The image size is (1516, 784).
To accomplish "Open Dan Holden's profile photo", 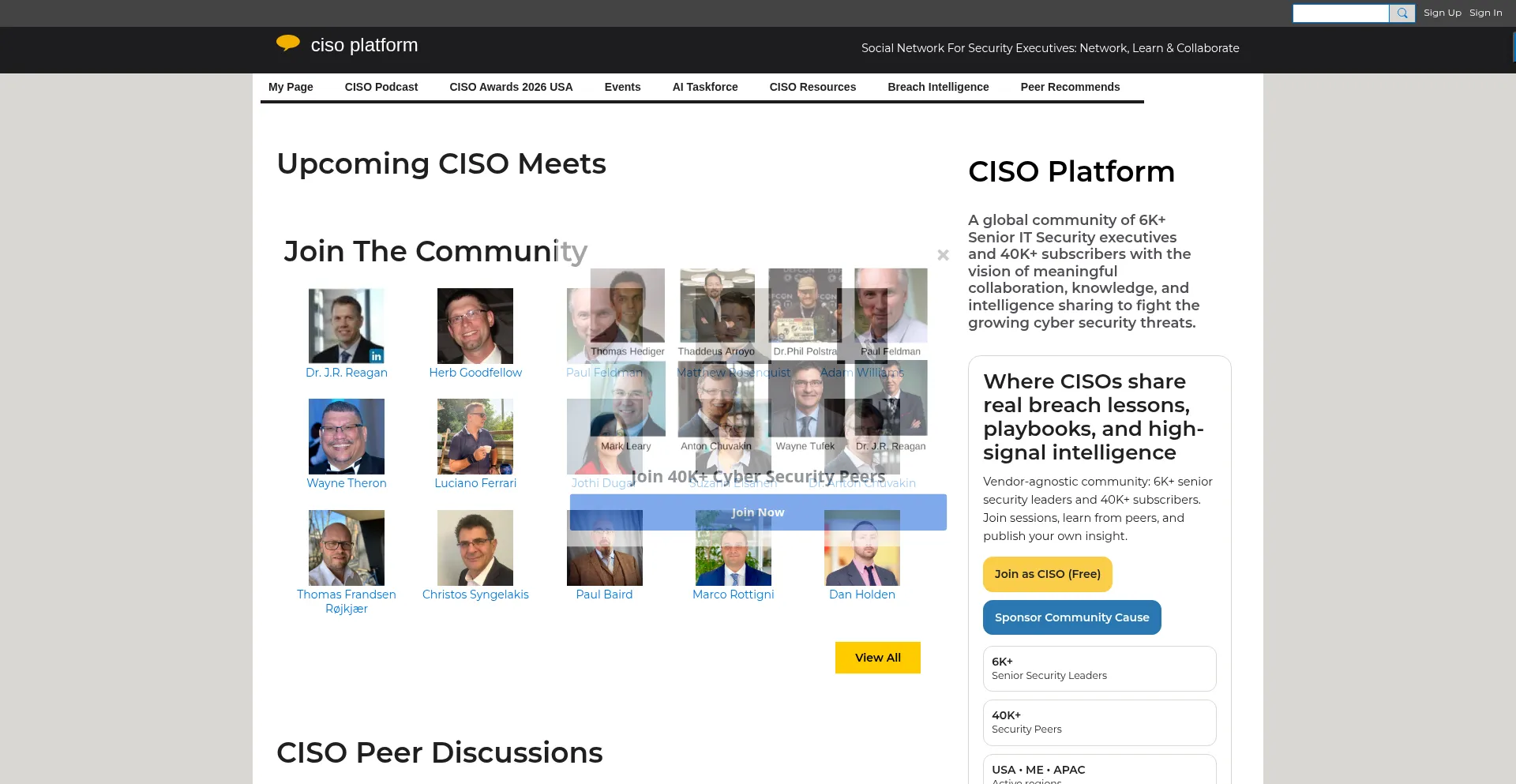I will [862, 548].
